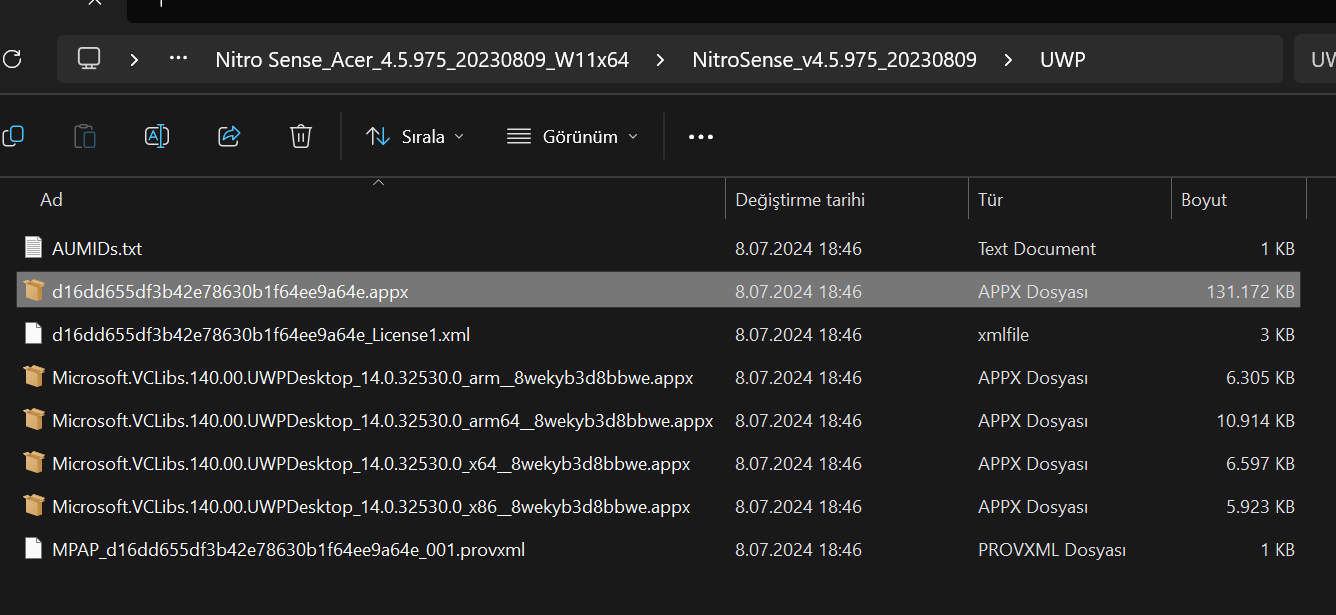Click the rename icon in toolbar
Image resolution: width=1336 pixels, height=615 pixels.
[x=157, y=136]
